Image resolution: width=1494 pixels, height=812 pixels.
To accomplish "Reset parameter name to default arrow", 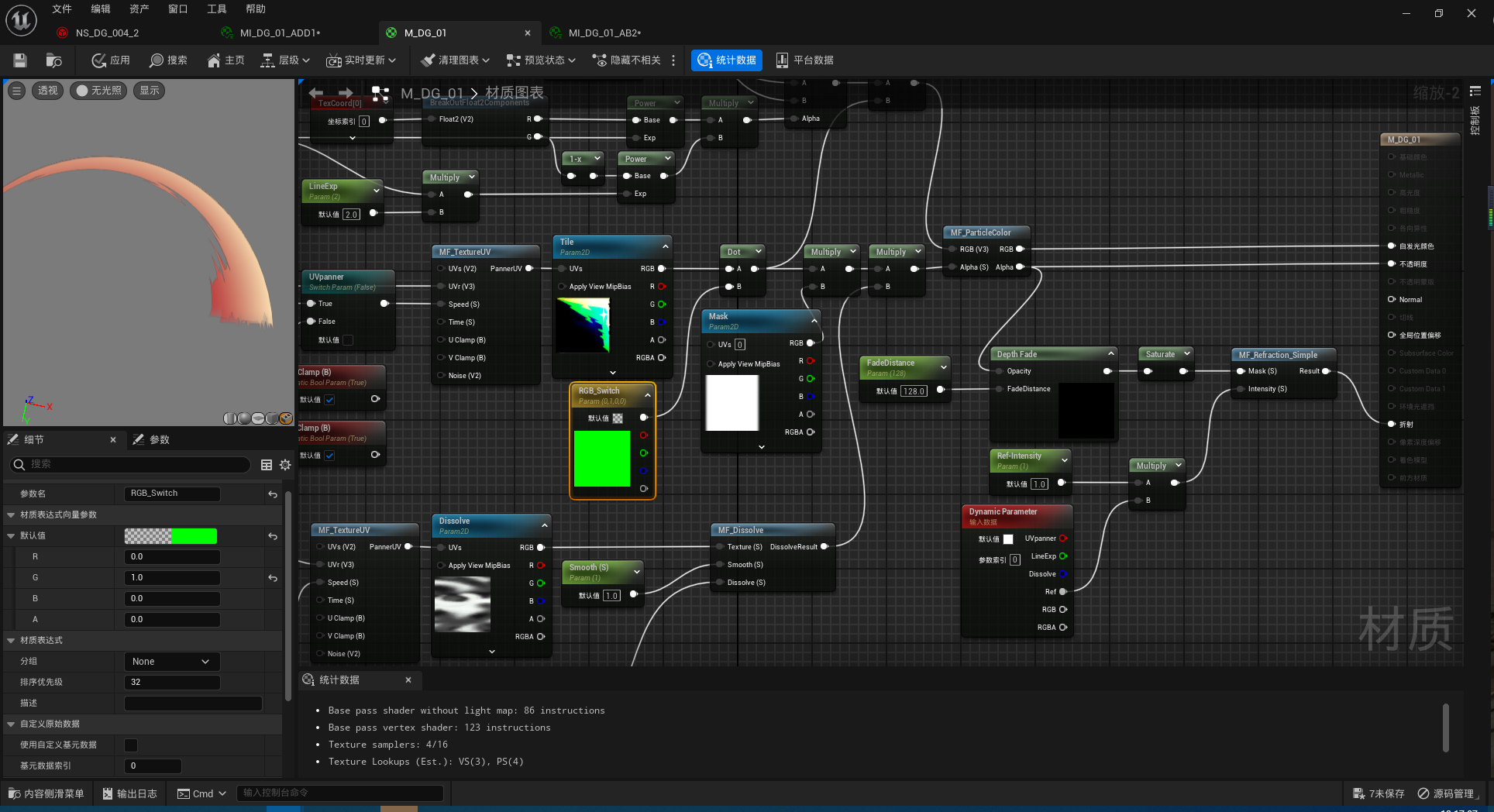I will (273, 494).
